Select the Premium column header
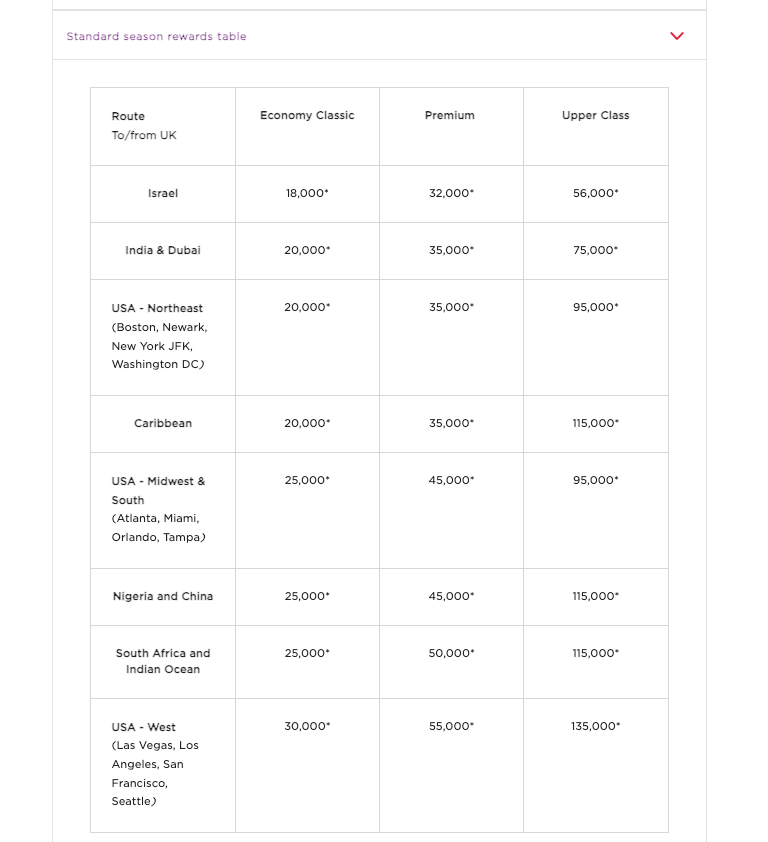The image size is (768, 842). tap(450, 116)
